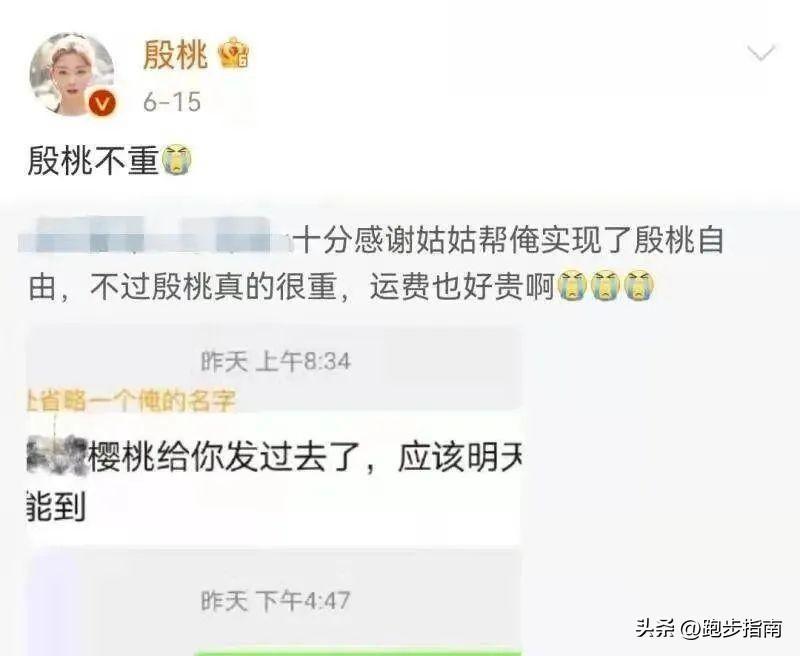The image size is (800, 656).
Task: Click chat timestamp 昨天 下午4:47
Action: (x=275, y=600)
